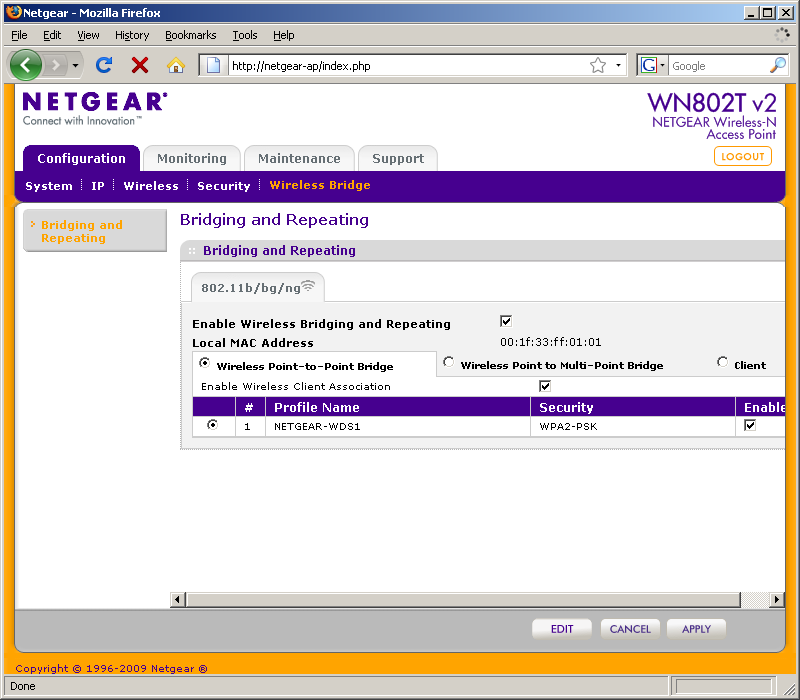Toggle Enable Wireless Client Association checkbox

[545, 386]
